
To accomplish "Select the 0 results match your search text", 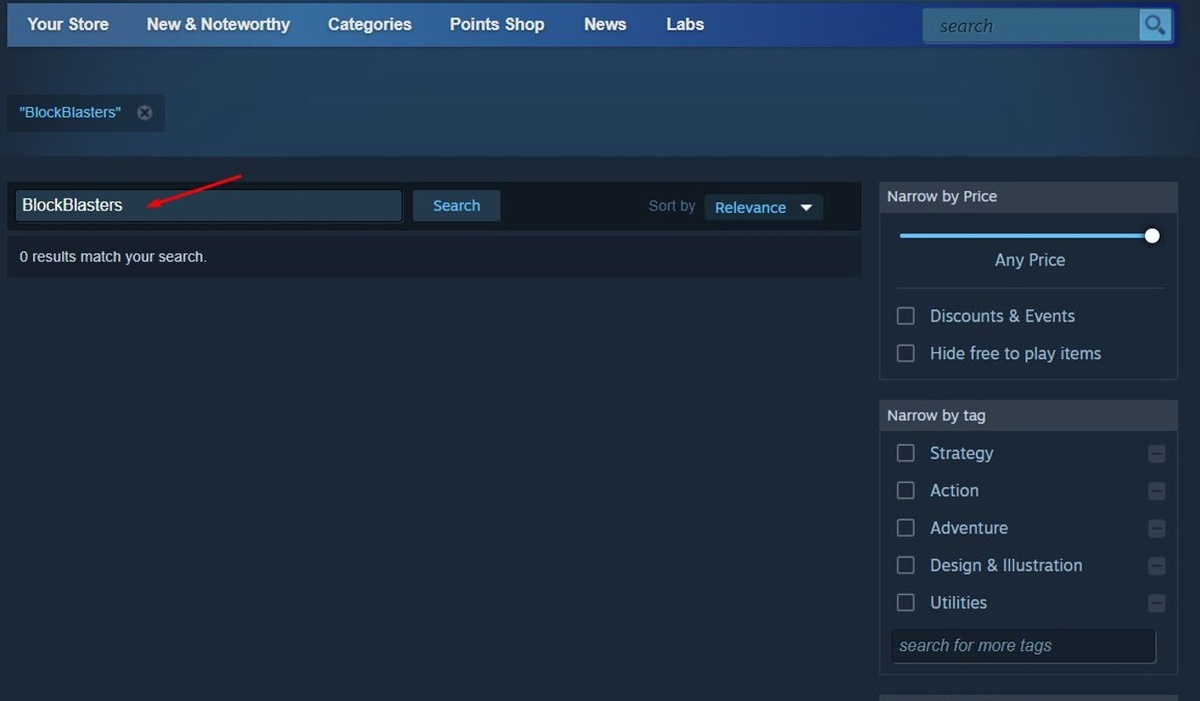I will pyautogui.click(x=113, y=257).
